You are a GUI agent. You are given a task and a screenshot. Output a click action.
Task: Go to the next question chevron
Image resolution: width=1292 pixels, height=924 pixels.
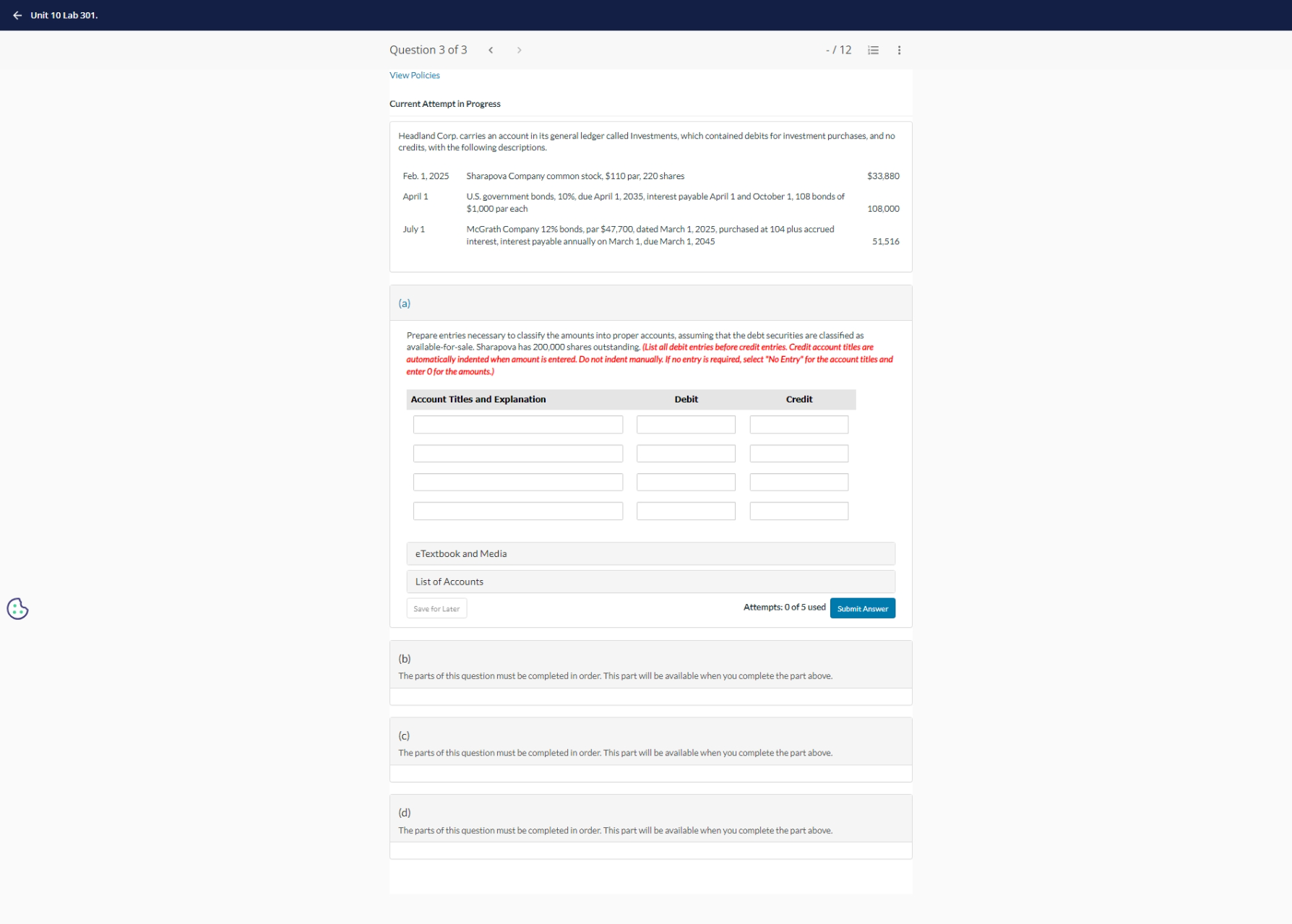click(x=519, y=50)
